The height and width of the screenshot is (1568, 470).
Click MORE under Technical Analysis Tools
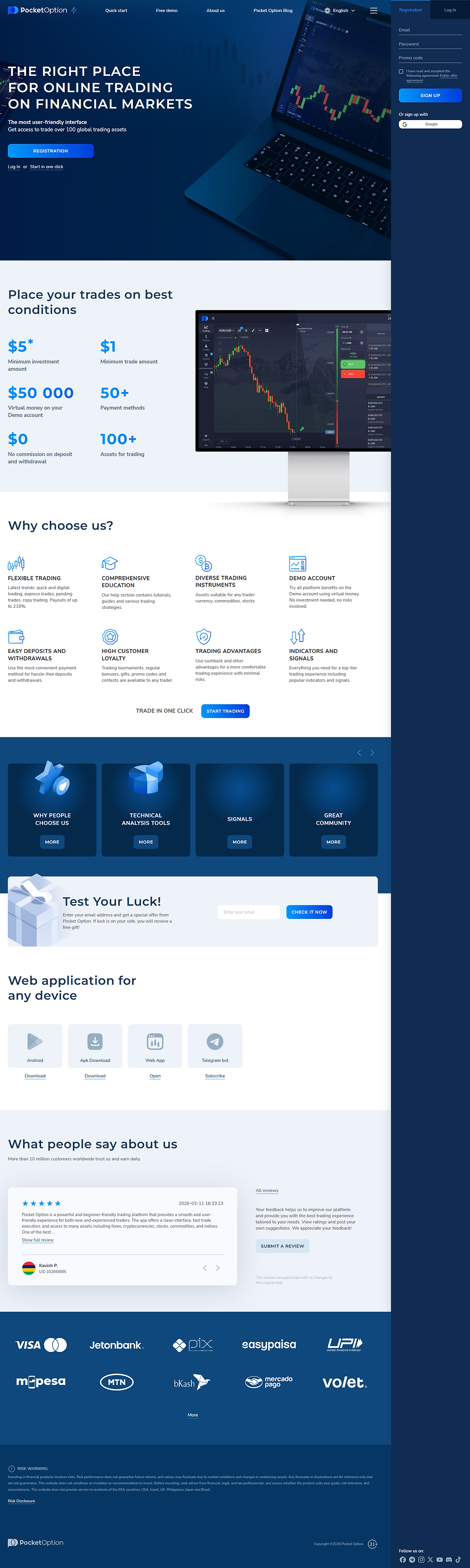click(146, 842)
